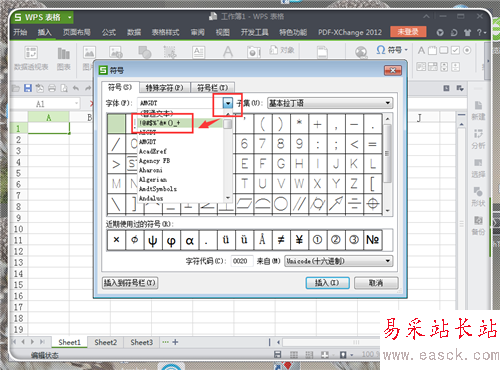Open 备份 in the right sidebar

coord(478,225)
